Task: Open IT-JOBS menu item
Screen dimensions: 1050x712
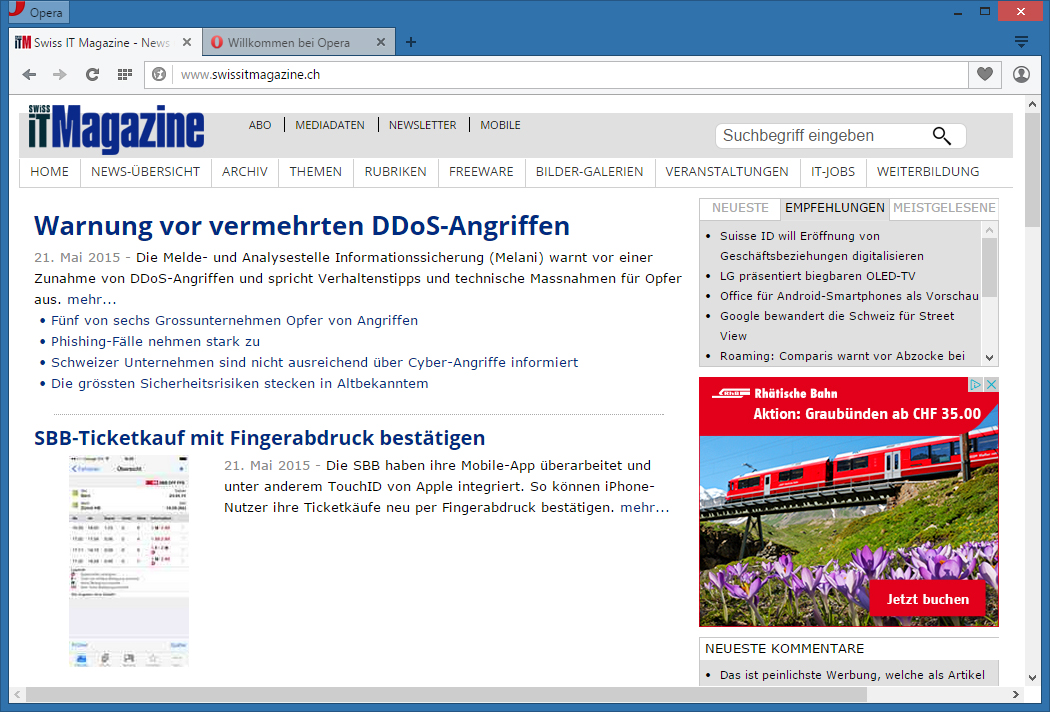Action: tap(832, 172)
